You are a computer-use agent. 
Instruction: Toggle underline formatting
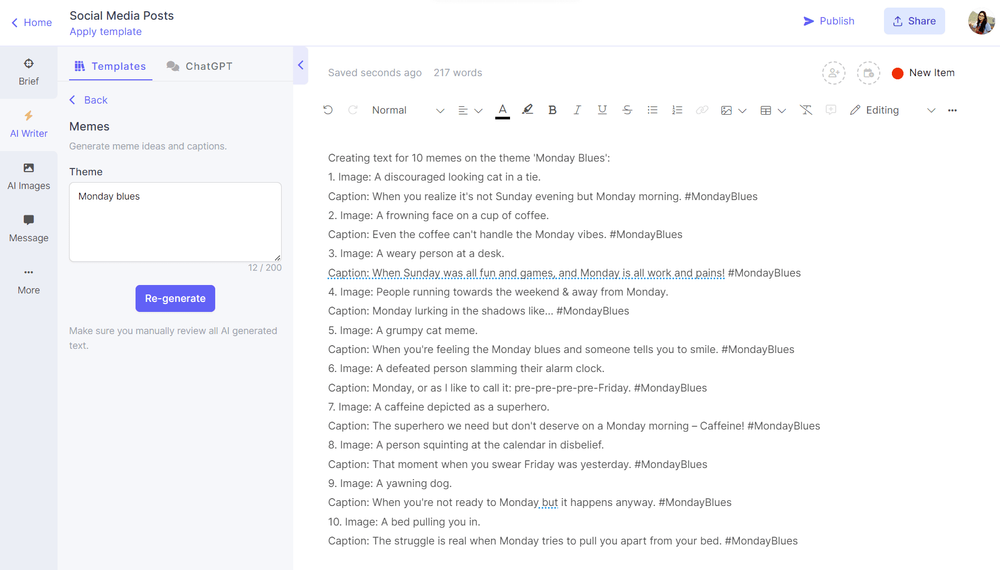[602, 110]
